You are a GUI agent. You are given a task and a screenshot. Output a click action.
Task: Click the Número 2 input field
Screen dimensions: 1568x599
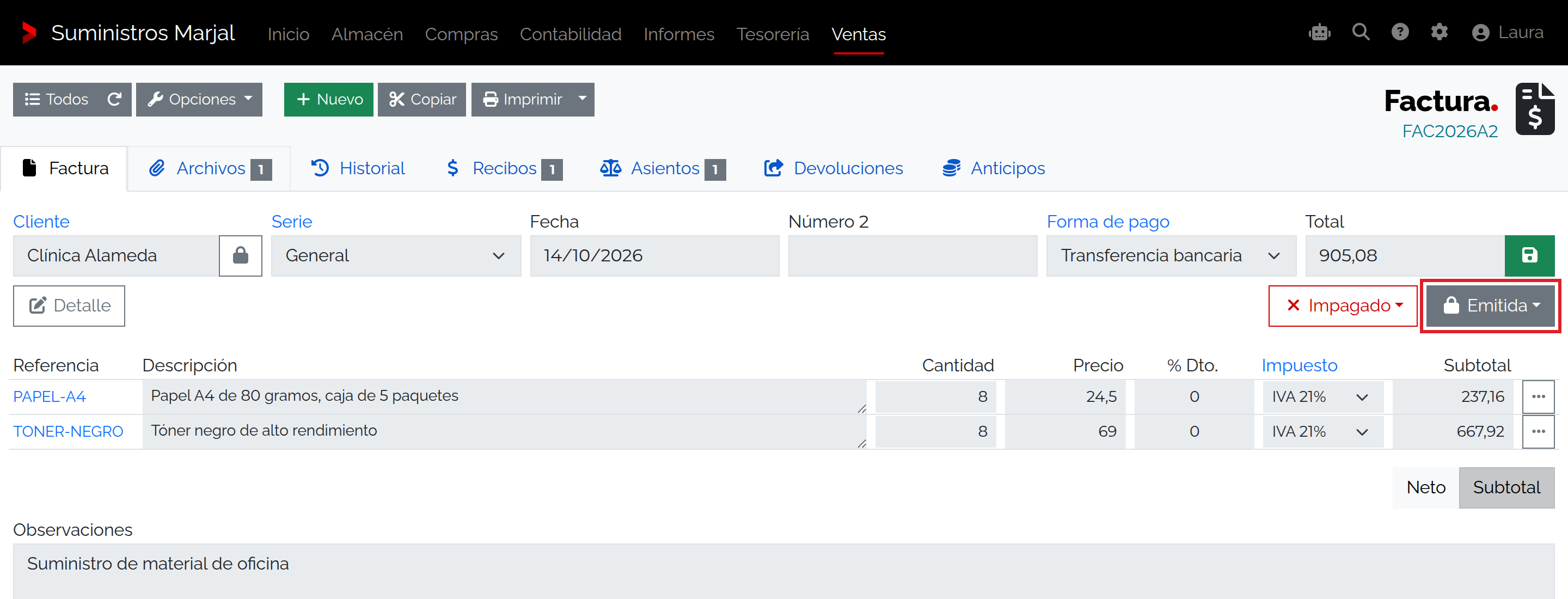(912, 256)
